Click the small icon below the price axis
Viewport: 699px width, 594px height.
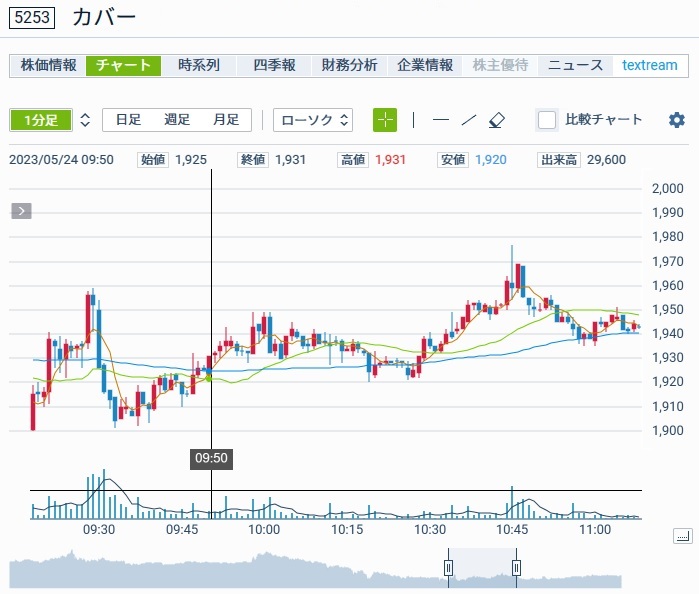(682, 537)
